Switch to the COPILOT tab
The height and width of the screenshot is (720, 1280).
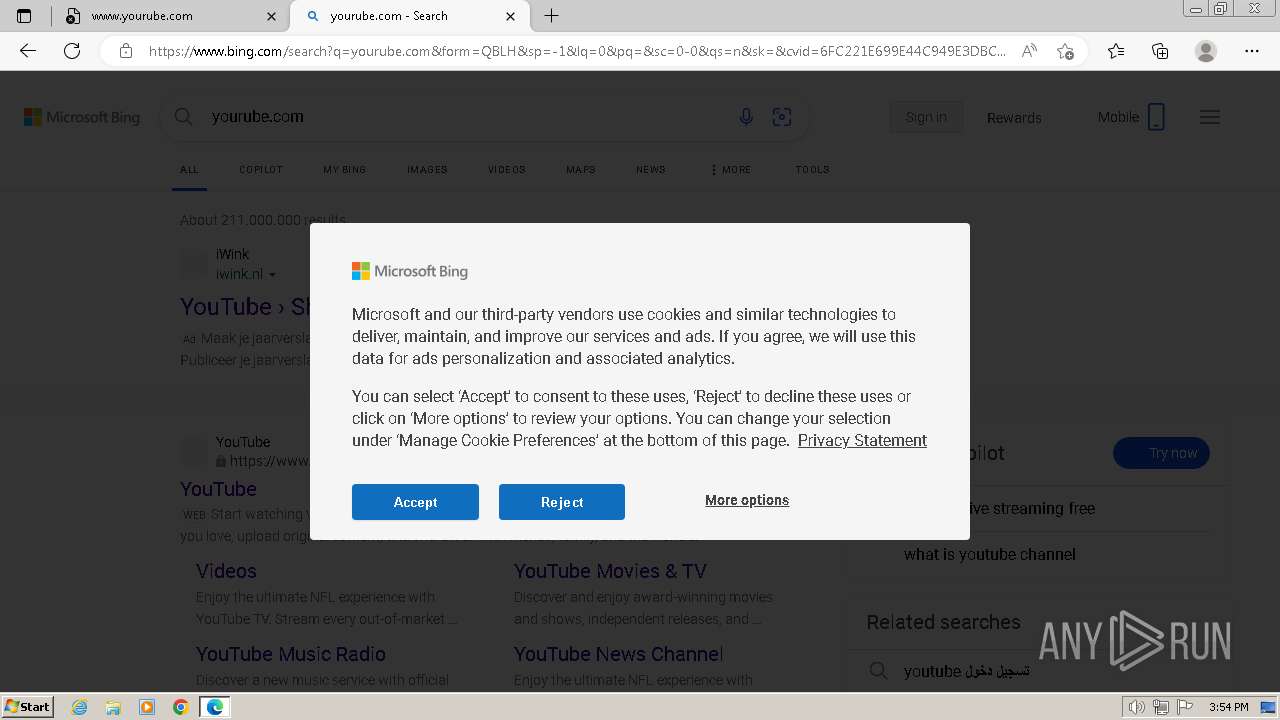261,169
